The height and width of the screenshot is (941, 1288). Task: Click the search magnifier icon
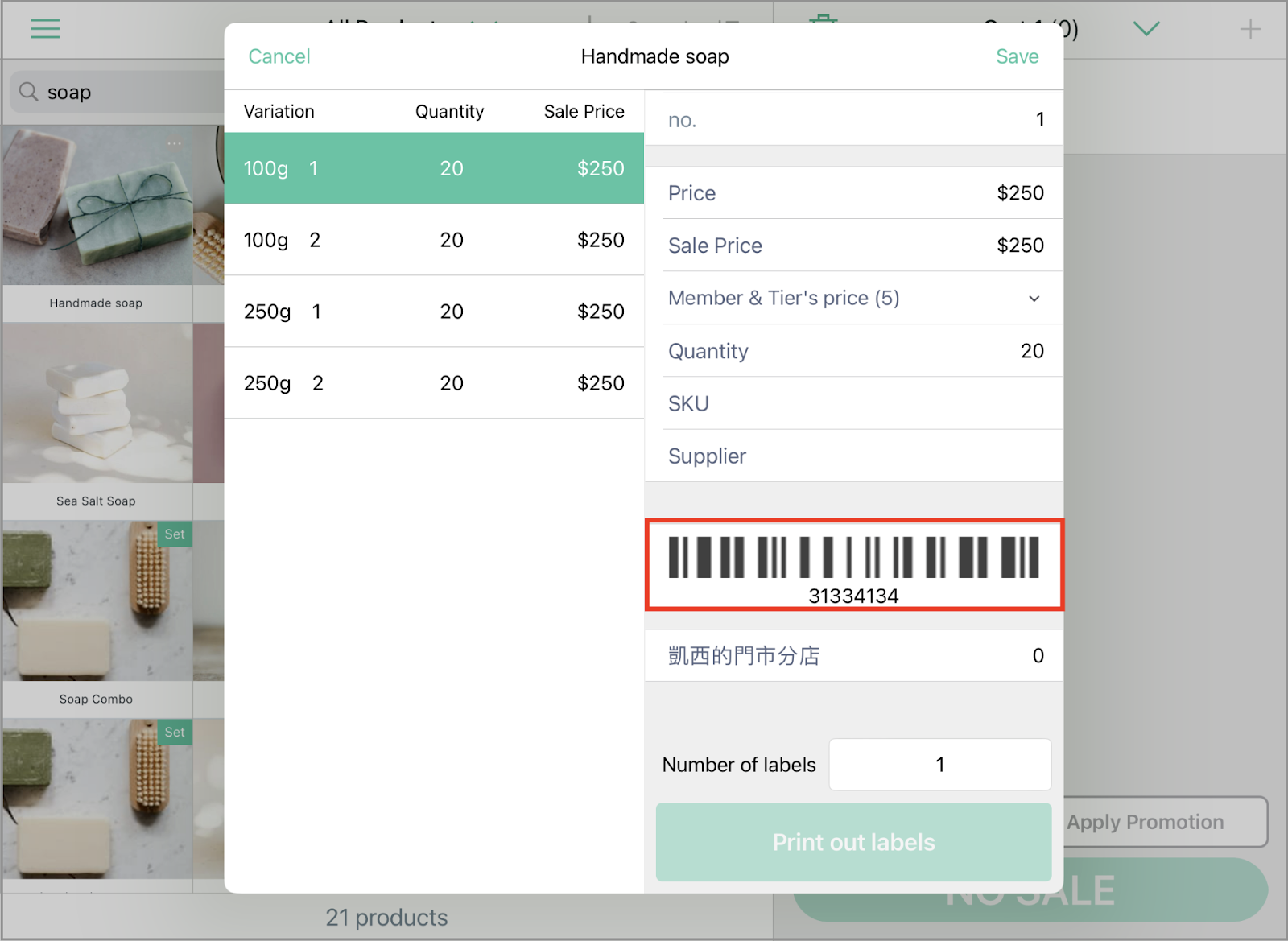pyautogui.click(x=29, y=92)
